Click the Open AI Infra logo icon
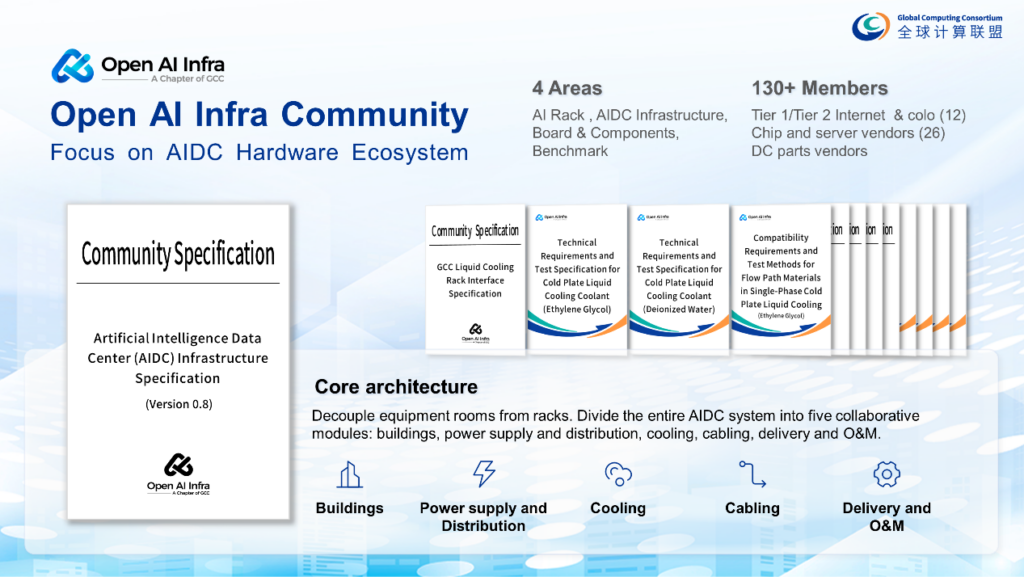Image resolution: width=1024 pixels, height=577 pixels. (72, 66)
